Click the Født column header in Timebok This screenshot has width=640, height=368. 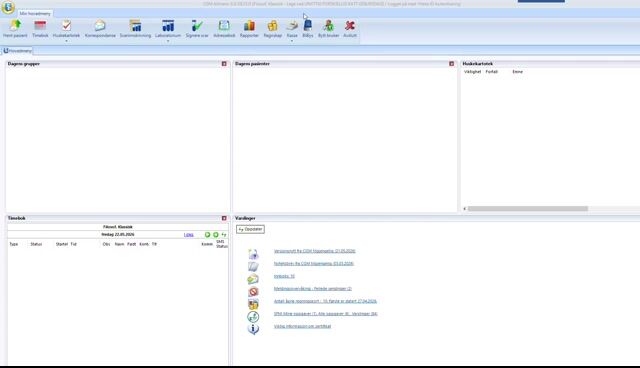[x=131, y=244]
